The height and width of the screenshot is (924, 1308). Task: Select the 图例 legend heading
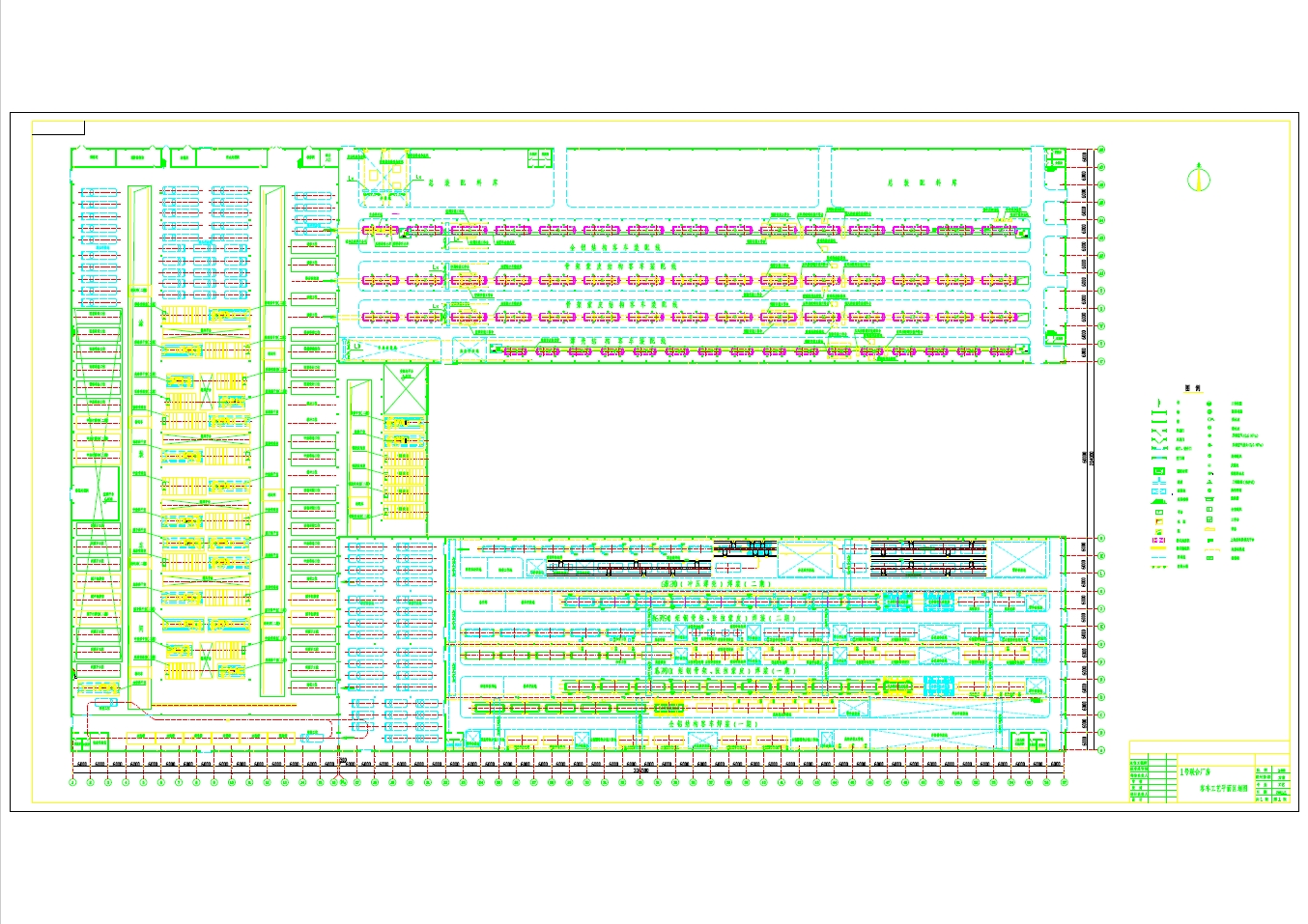pyautogui.click(x=1192, y=388)
